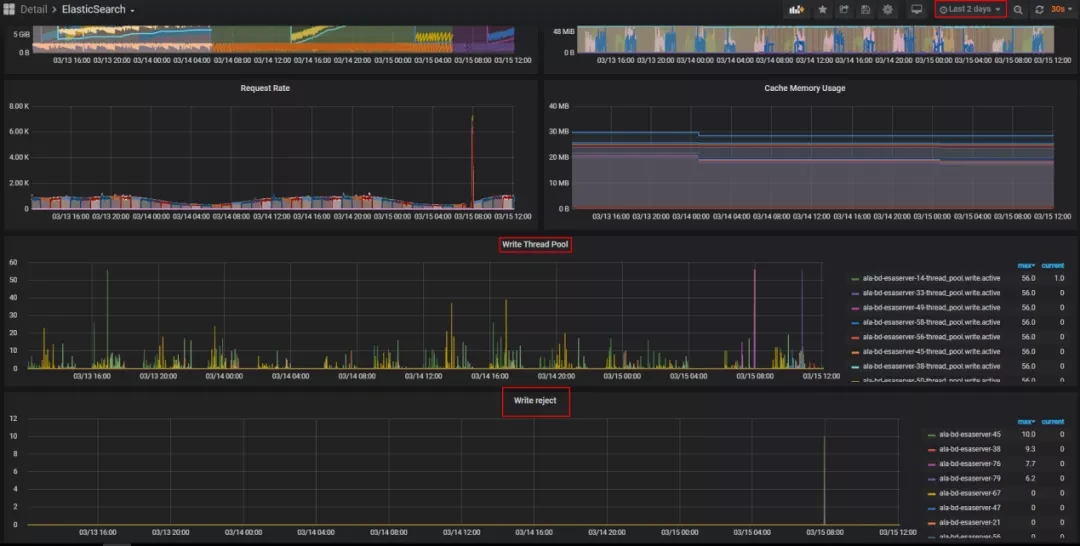Go to the Detail folder link
This screenshot has width=1080, height=546.
click(33, 9)
